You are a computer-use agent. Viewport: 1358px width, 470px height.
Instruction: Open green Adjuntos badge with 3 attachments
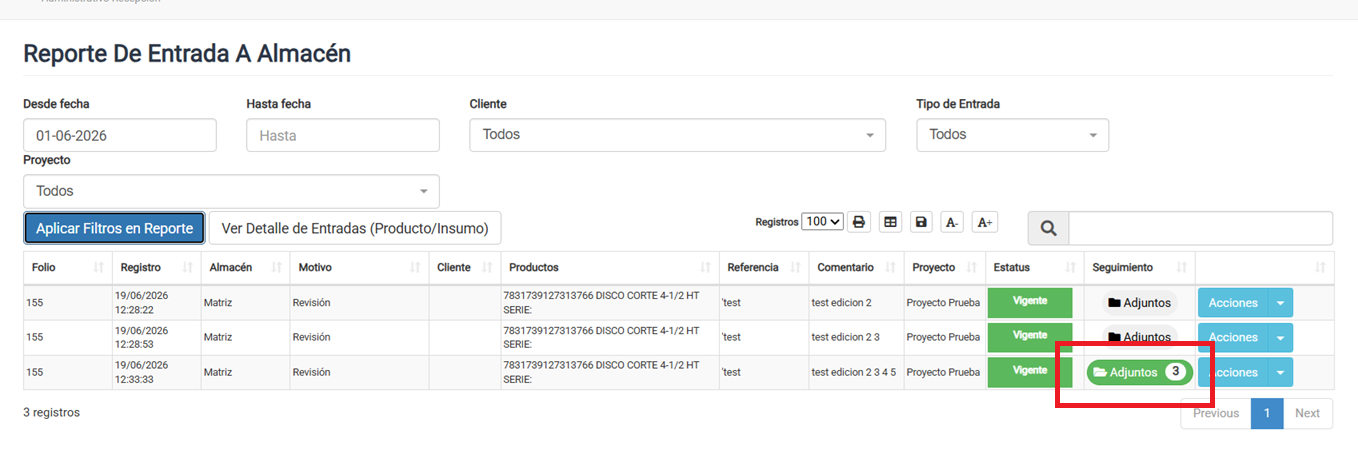pos(1139,372)
